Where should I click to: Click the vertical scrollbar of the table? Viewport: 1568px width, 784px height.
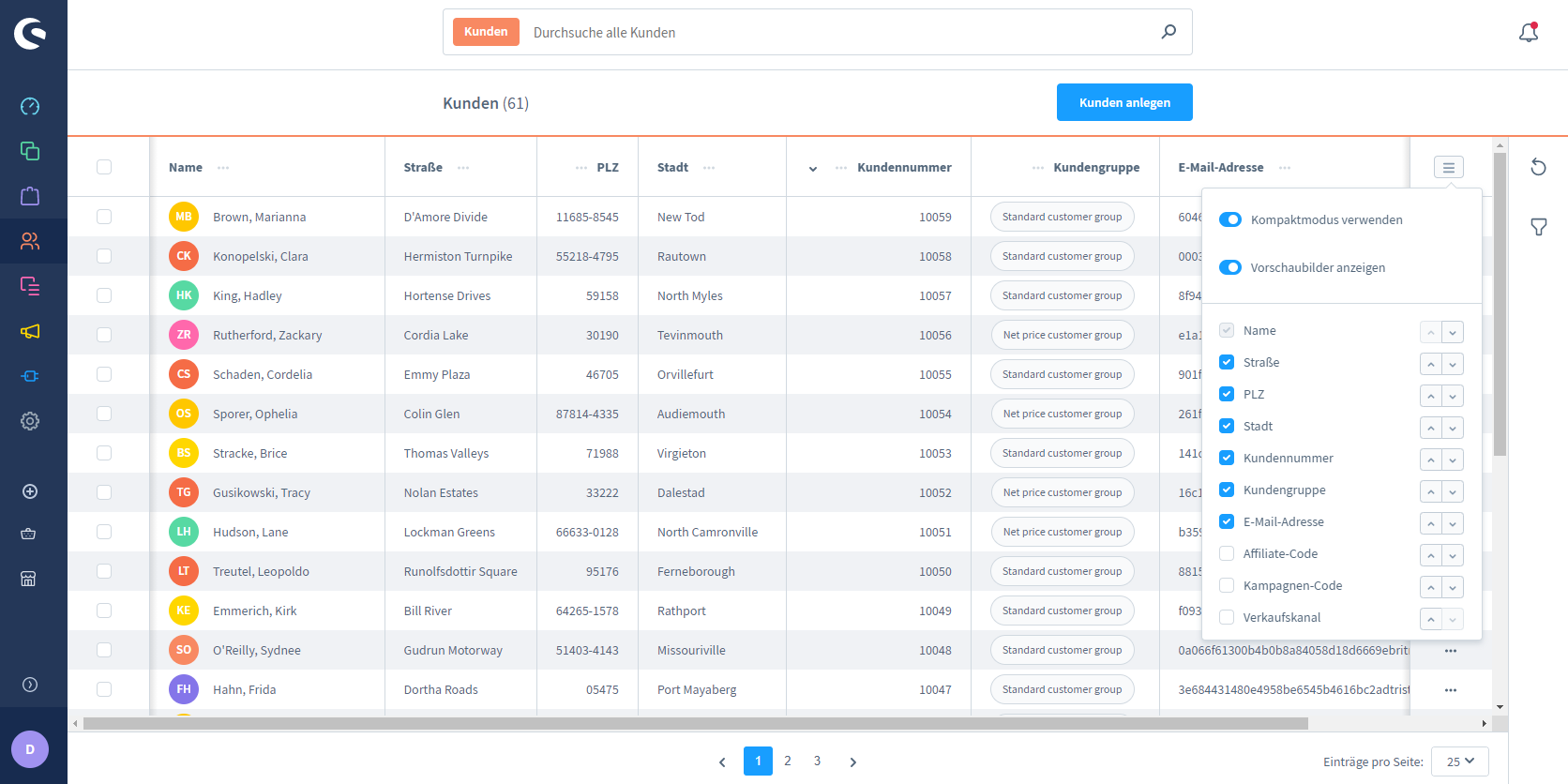click(x=1500, y=305)
